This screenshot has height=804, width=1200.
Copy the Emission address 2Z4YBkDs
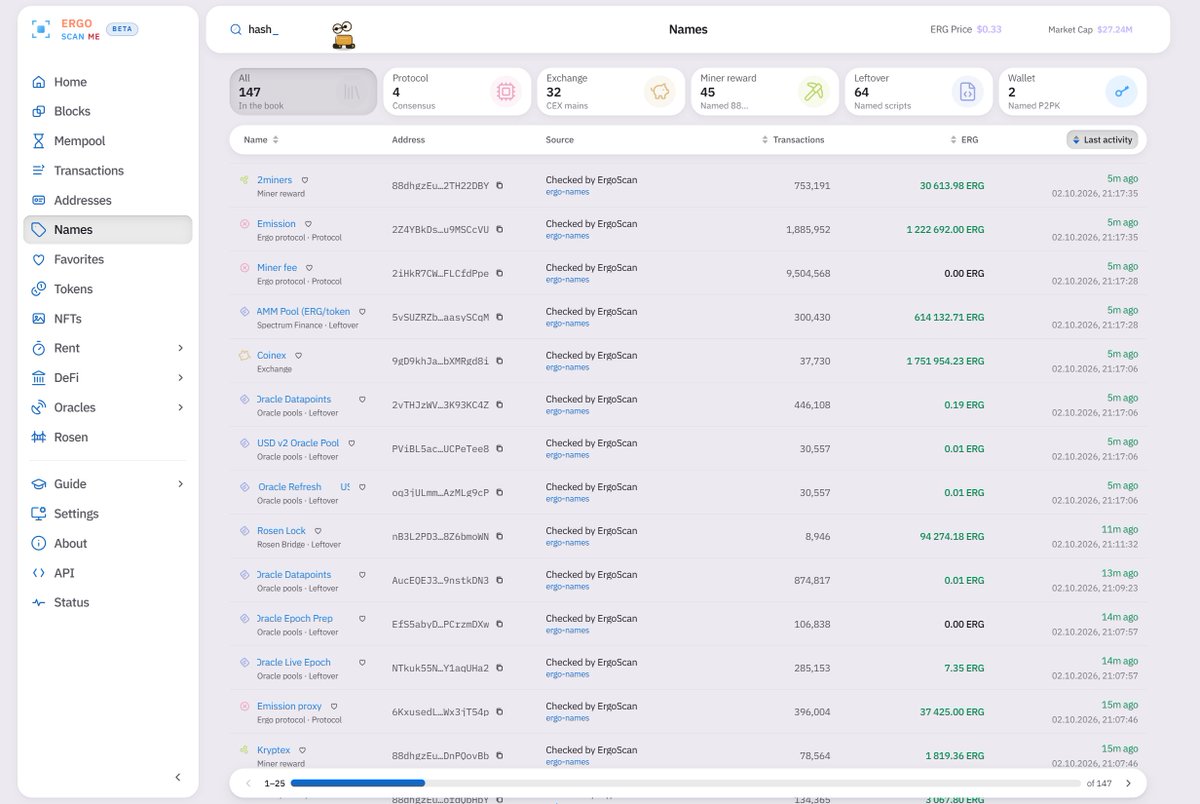pyautogui.click(x=500, y=229)
